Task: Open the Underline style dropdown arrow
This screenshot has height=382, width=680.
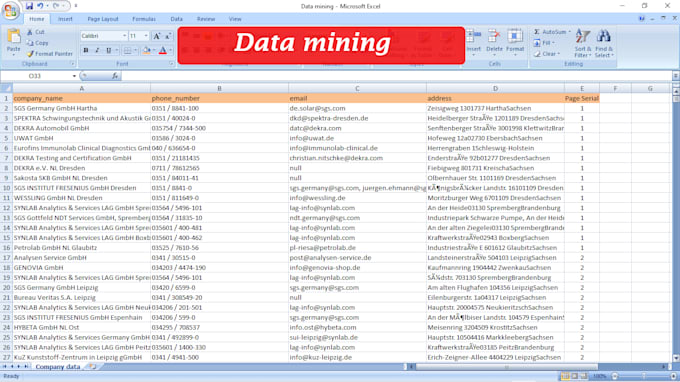Action: 116,51
